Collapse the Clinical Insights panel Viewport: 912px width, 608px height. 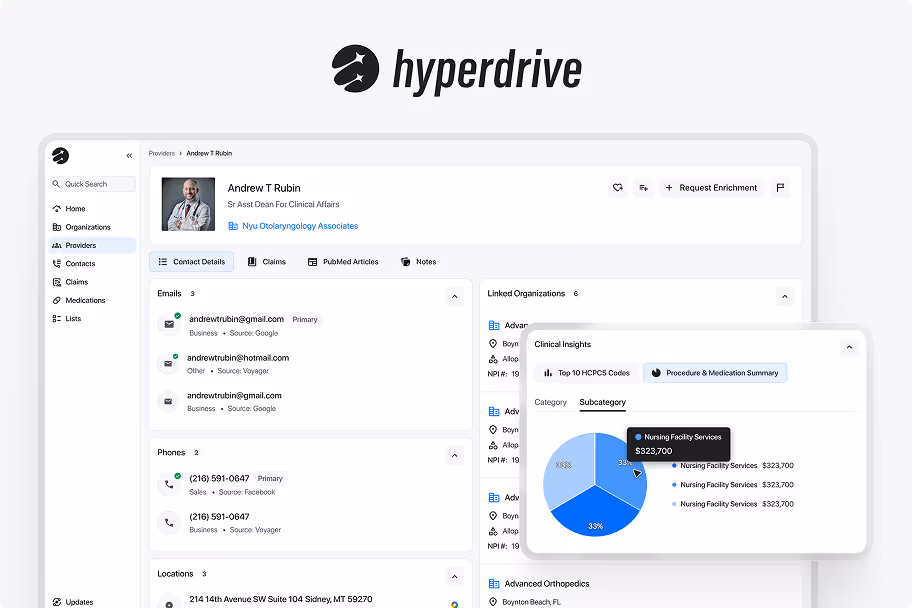click(849, 347)
